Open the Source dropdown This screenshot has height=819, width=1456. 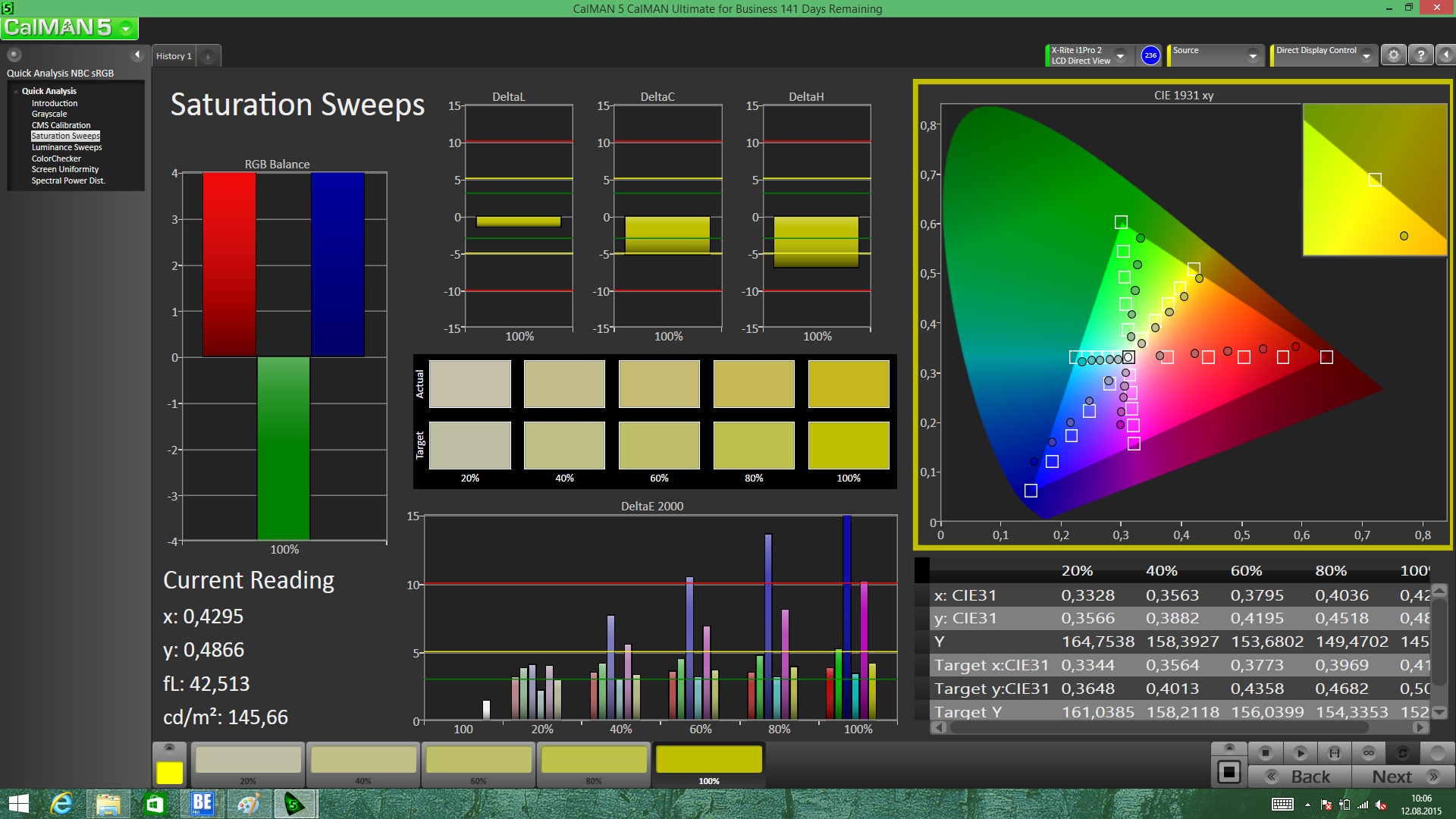click(x=1253, y=55)
